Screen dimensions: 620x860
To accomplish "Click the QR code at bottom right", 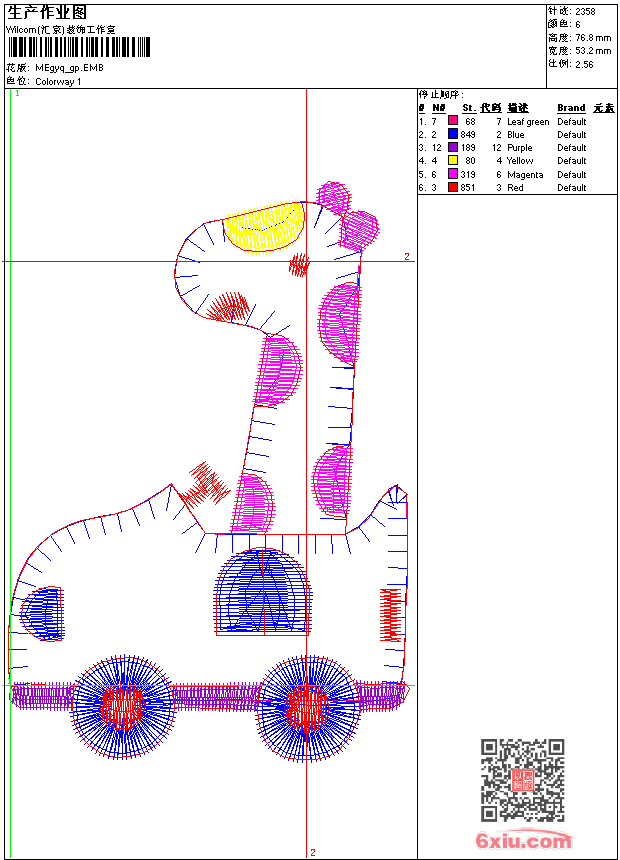I will click(x=522, y=780).
